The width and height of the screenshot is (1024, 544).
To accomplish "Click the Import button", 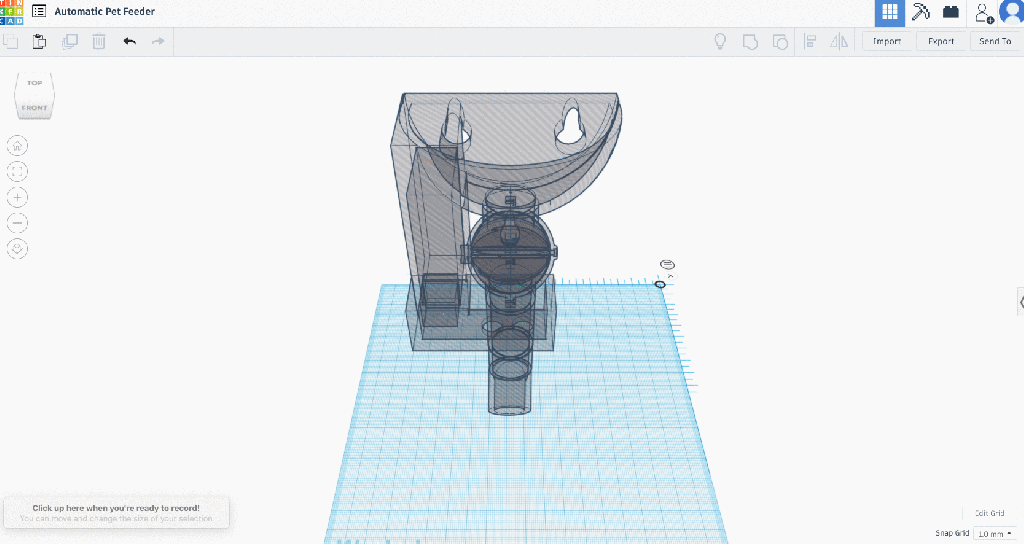I will tap(886, 41).
